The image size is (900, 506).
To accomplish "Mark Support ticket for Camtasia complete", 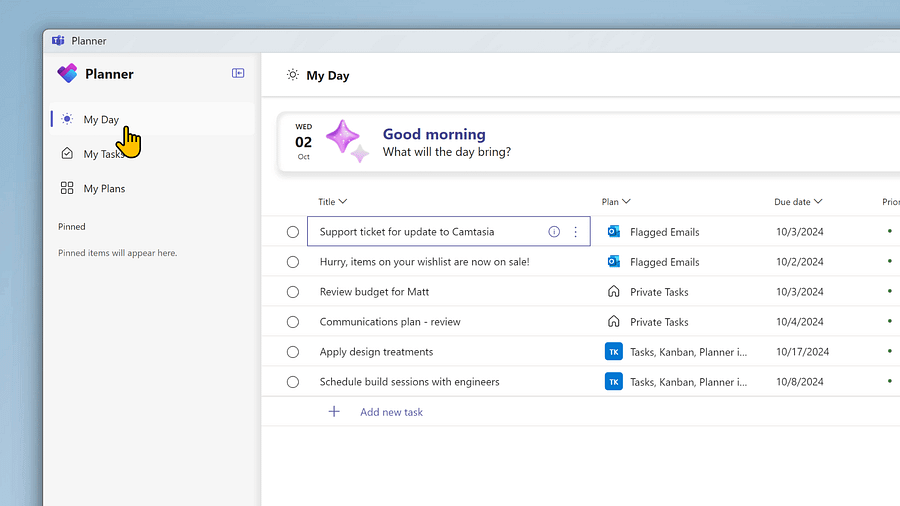I will click(293, 232).
